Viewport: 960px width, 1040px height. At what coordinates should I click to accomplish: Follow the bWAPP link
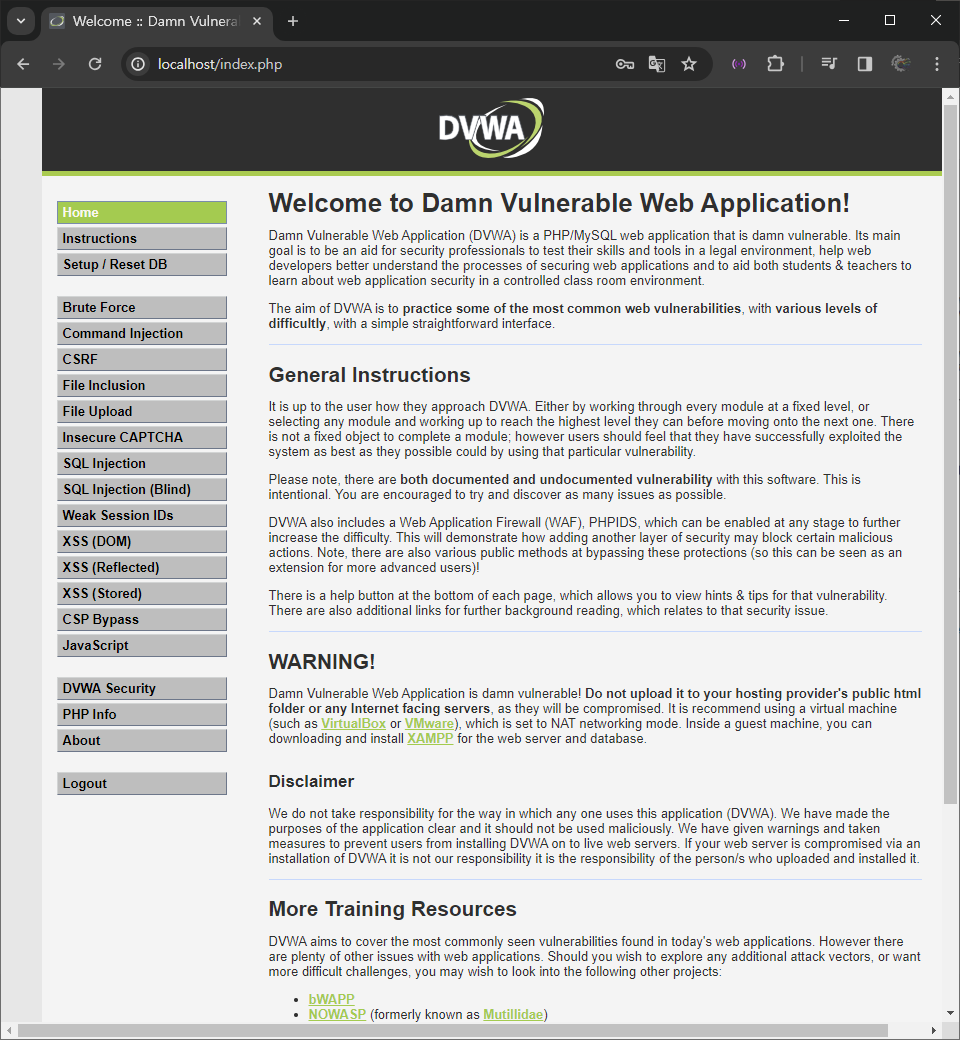(x=331, y=999)
